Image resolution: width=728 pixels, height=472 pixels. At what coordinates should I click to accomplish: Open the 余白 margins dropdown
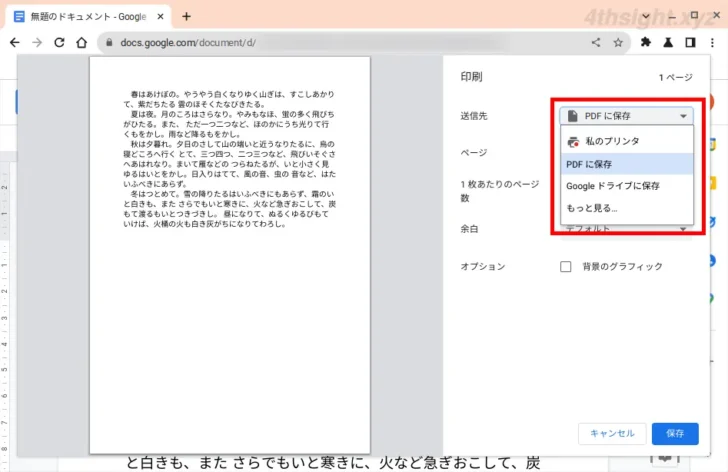[626, 229]
